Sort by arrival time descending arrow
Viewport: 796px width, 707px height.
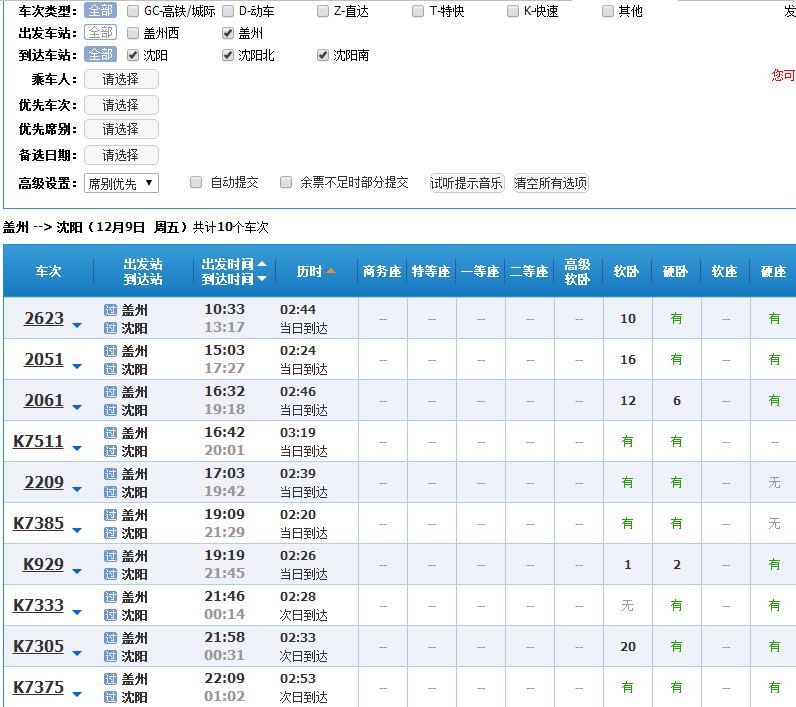pos(262,279)
